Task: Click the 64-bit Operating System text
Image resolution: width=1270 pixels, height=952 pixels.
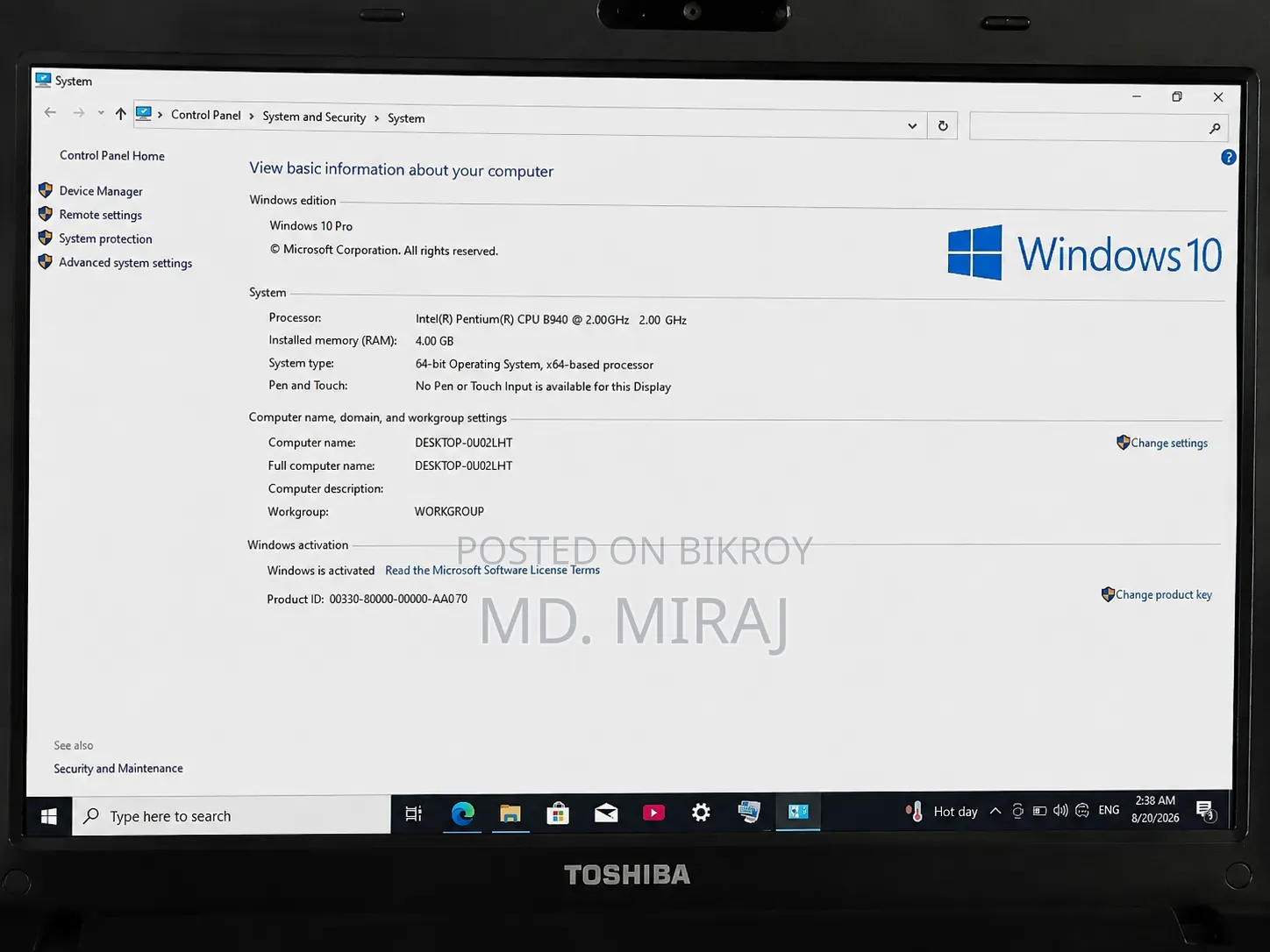Action: [x=534, y=365]
